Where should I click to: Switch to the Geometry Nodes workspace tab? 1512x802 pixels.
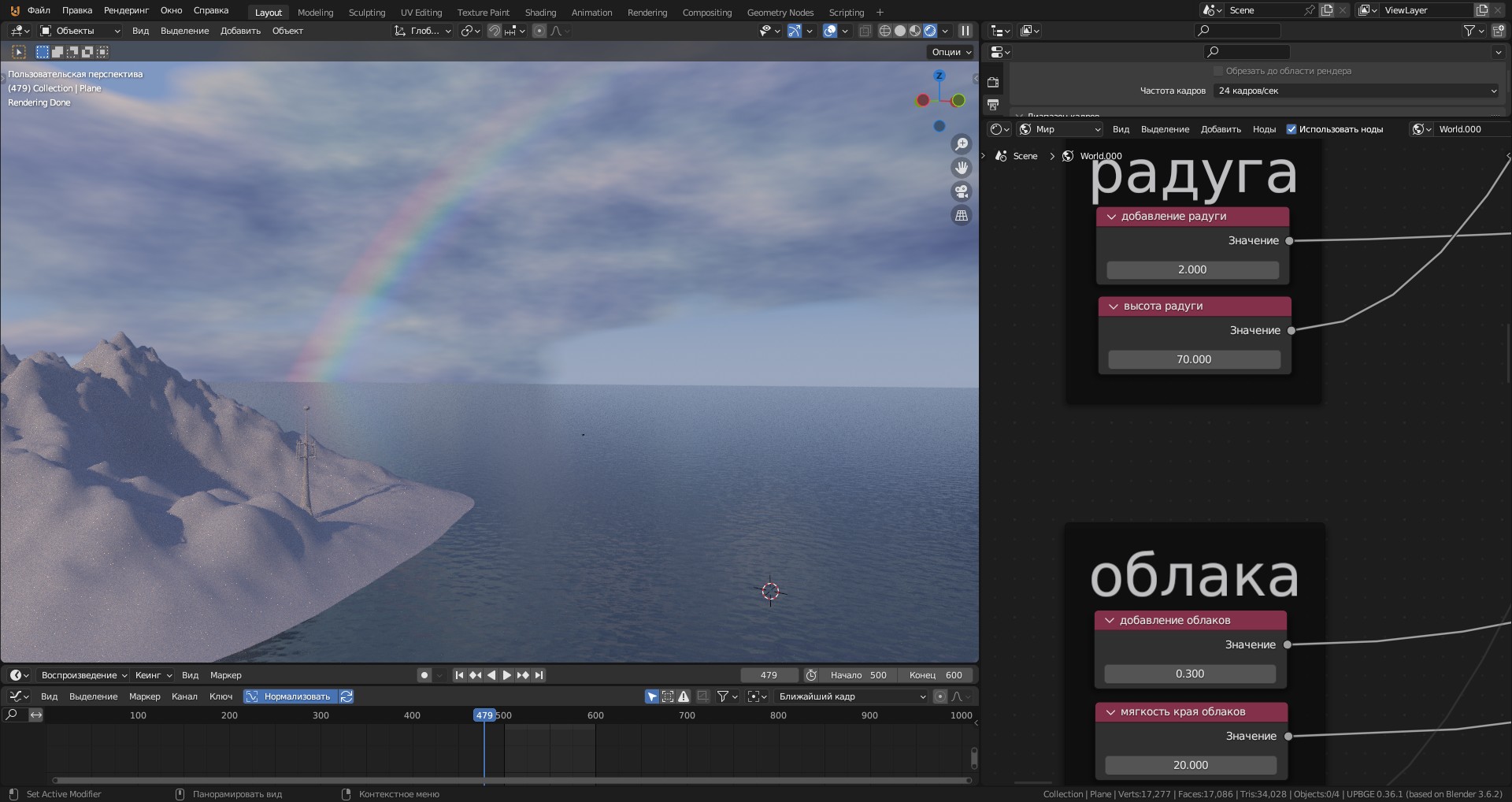[780, 12]
